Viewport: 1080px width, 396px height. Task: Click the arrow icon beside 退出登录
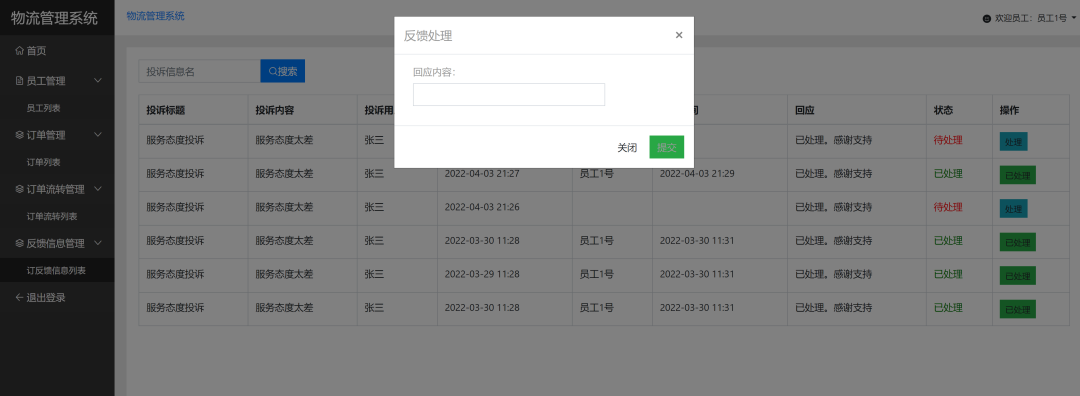19,298
